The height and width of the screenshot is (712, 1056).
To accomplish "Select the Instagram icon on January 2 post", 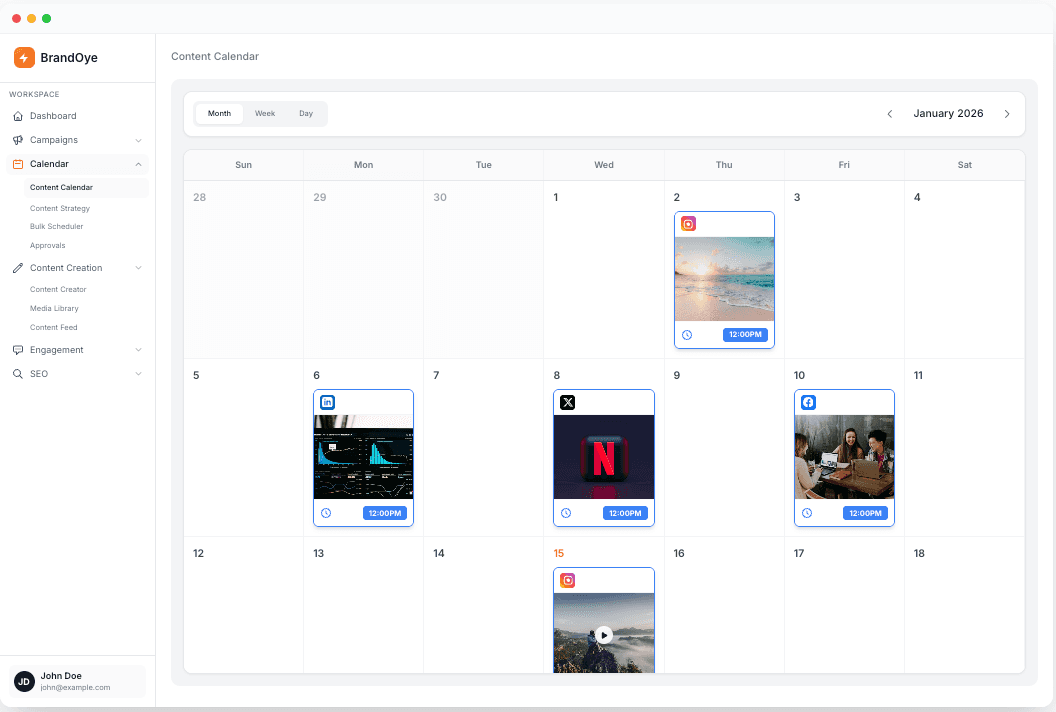I will tap(688, 224).
